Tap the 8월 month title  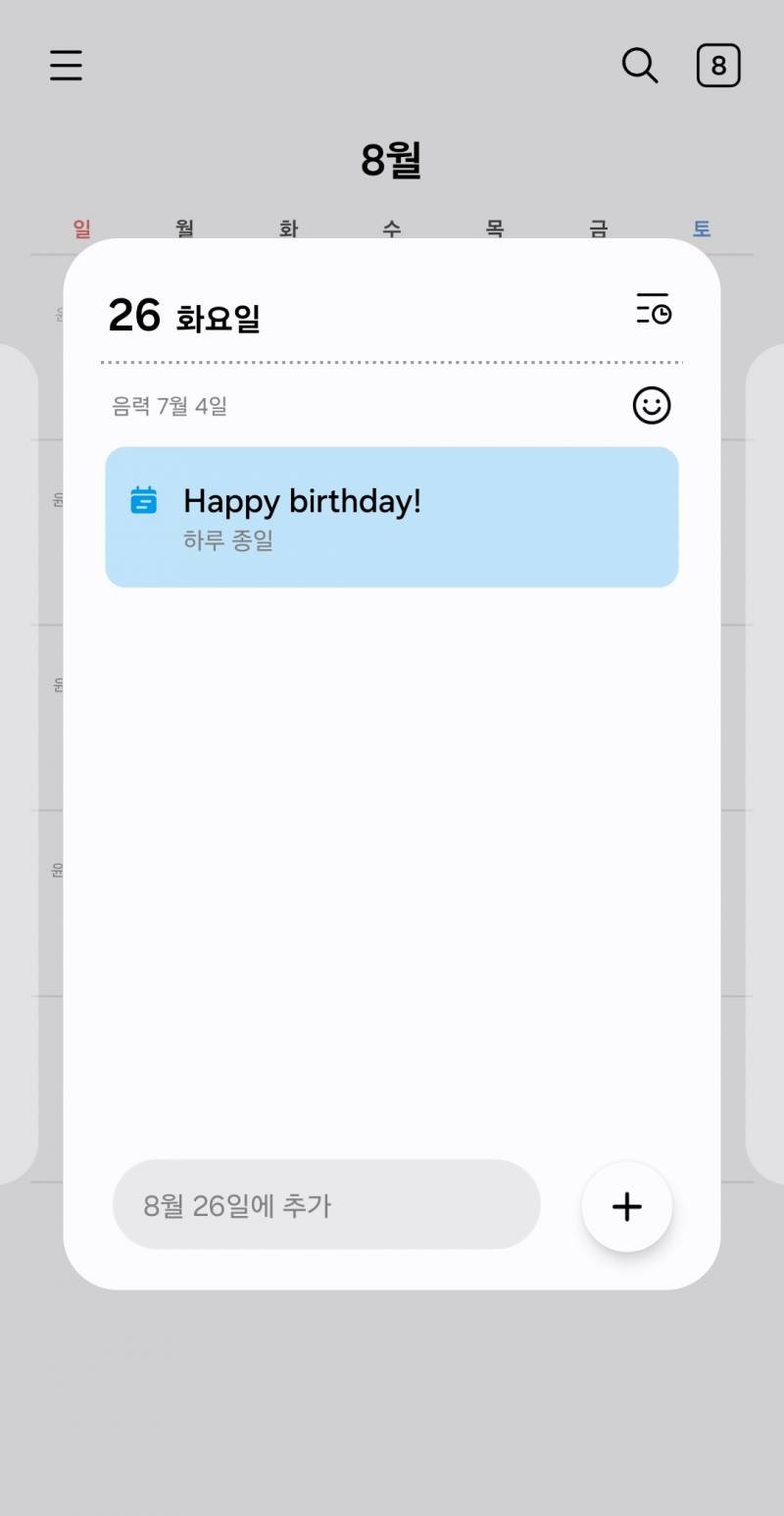(x=392, y=160)
